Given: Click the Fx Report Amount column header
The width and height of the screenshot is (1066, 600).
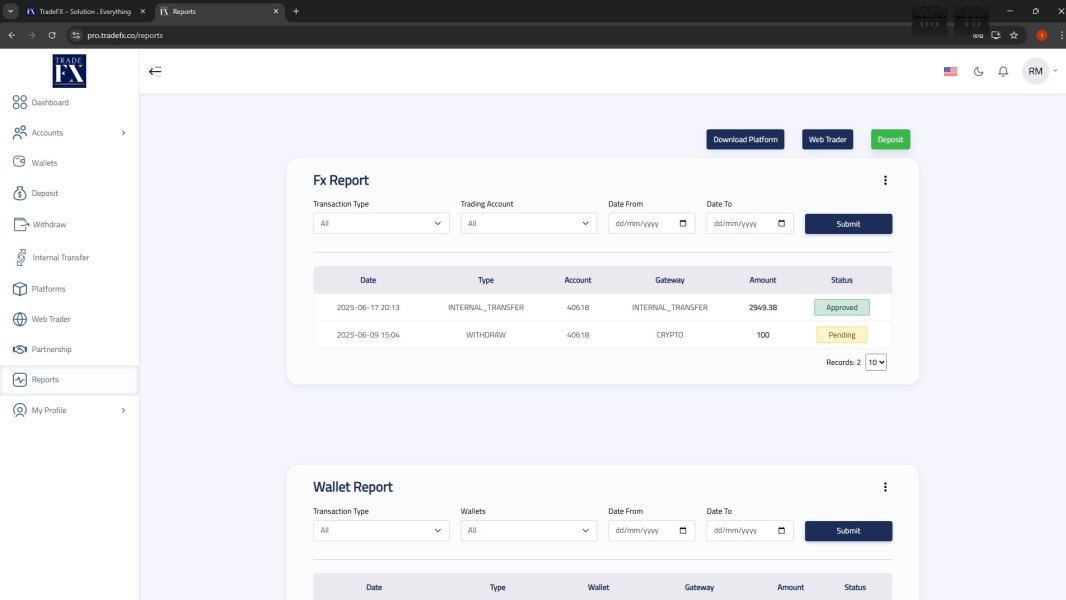Looking at the screenshot, I should pos(763,280).
